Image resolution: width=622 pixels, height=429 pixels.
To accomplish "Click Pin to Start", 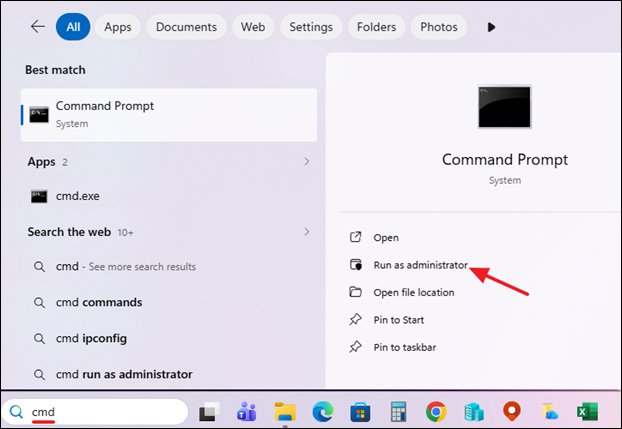I will click(x=399, y=320).
